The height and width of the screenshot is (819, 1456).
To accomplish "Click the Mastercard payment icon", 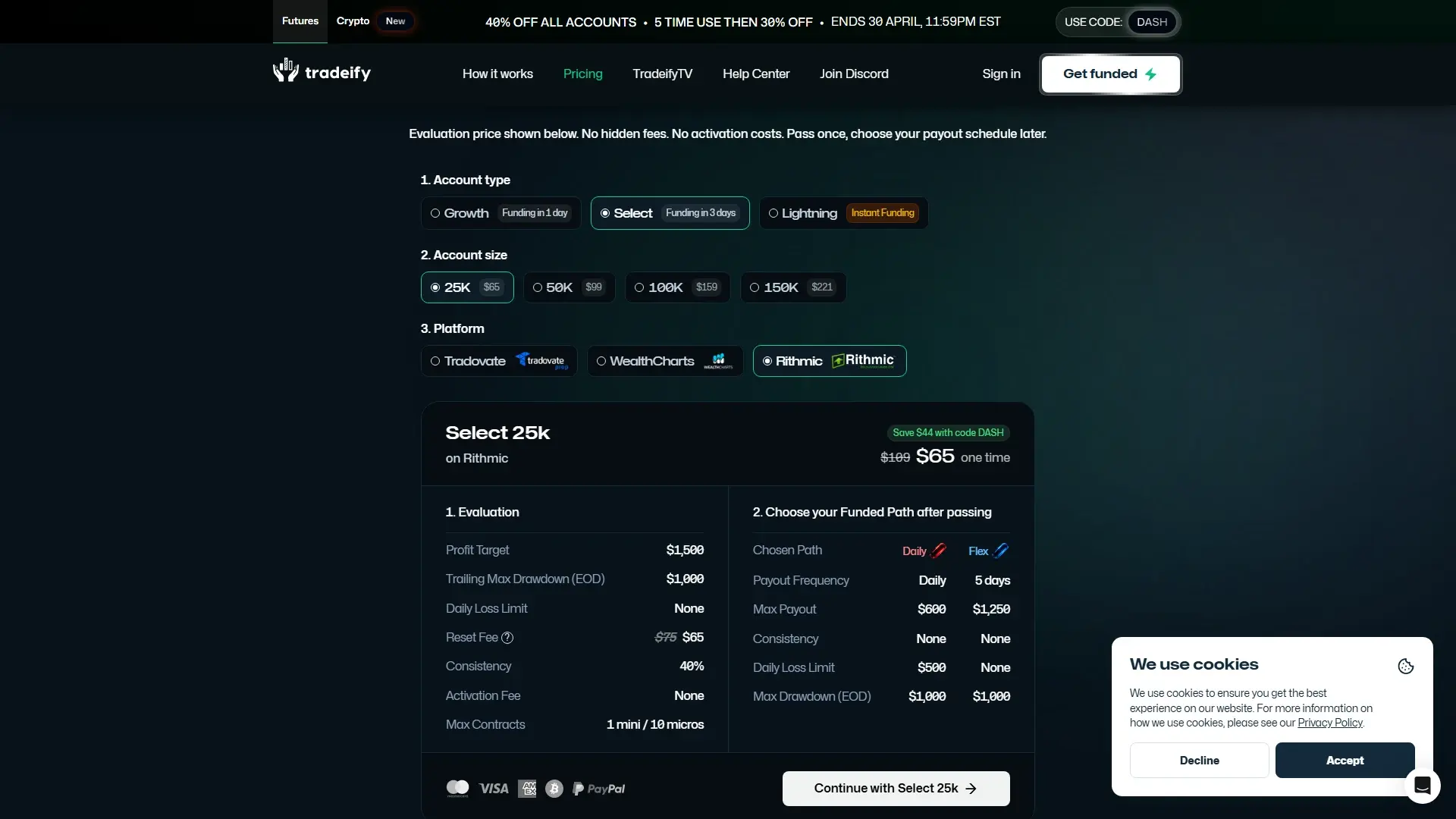I will (x=458, y=789).
